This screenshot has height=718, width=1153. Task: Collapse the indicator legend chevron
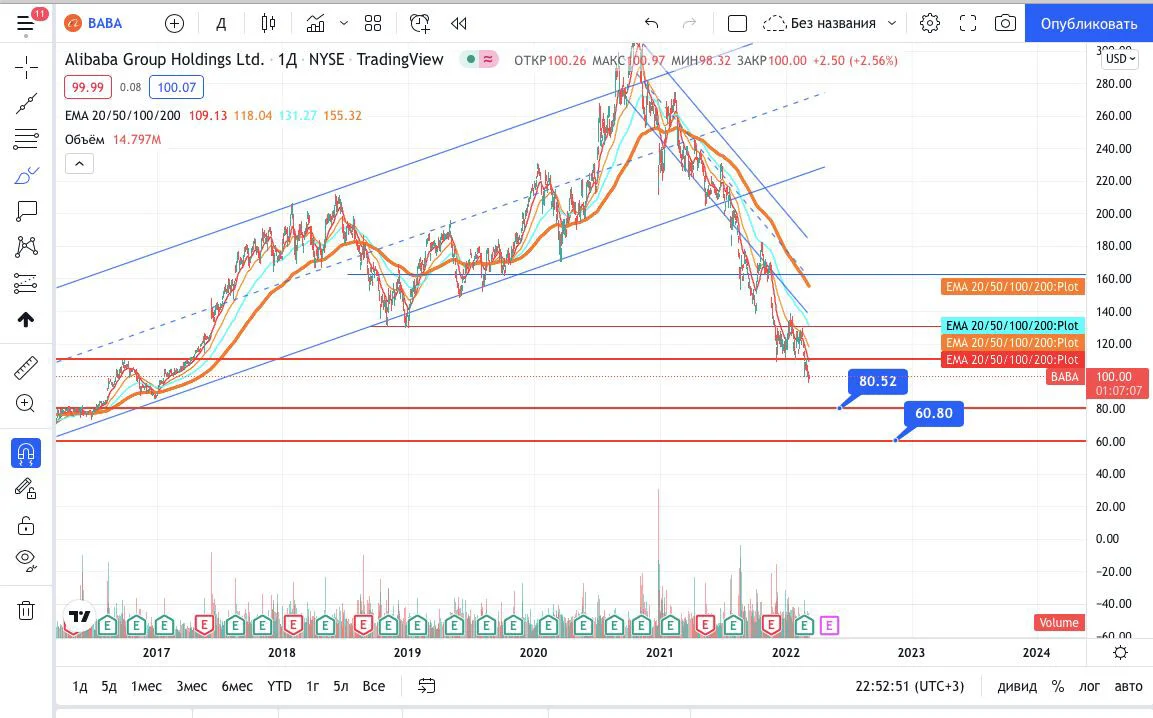tap(79, 163)
